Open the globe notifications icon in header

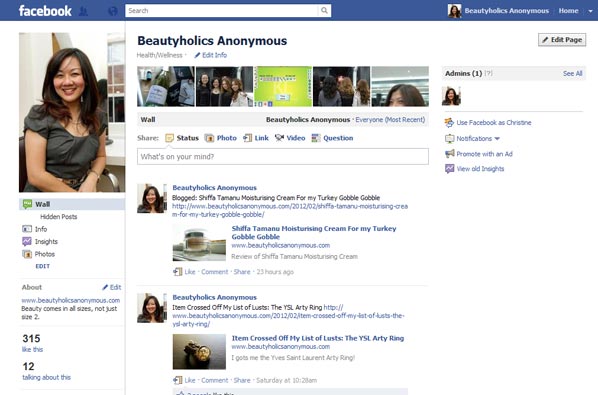tap(113, 11)
